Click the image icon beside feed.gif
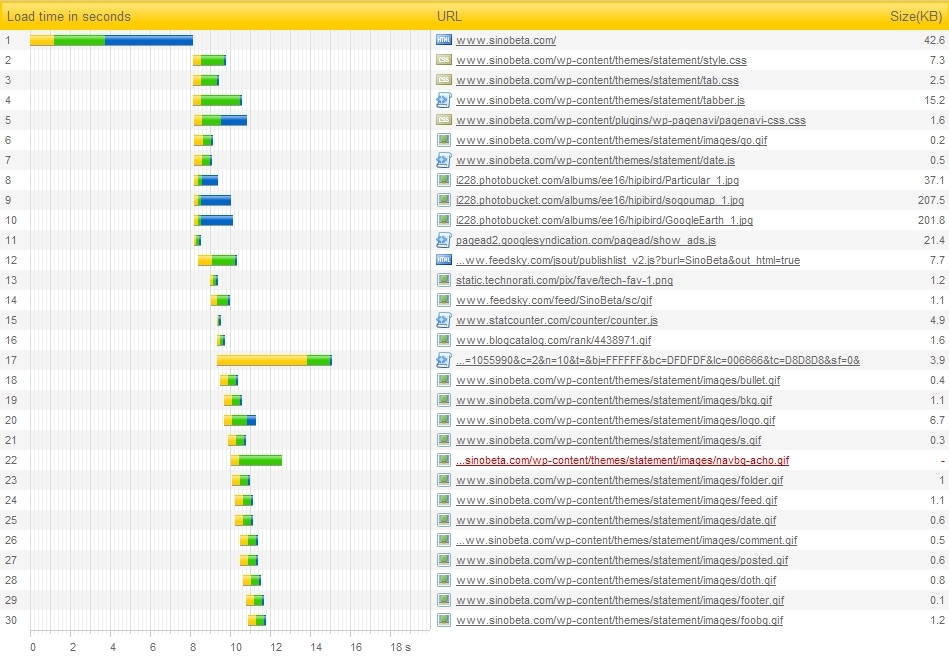 pos(444,499)
